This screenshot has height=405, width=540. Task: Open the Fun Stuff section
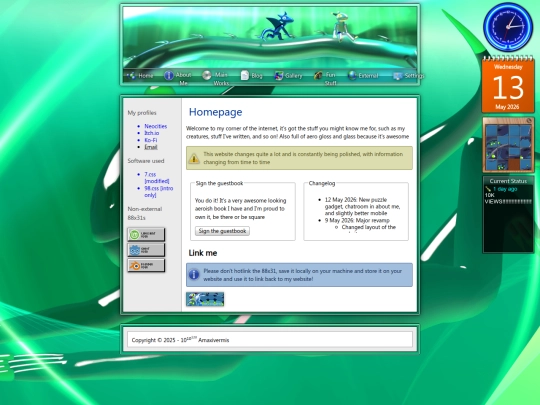tap(325, 79)
